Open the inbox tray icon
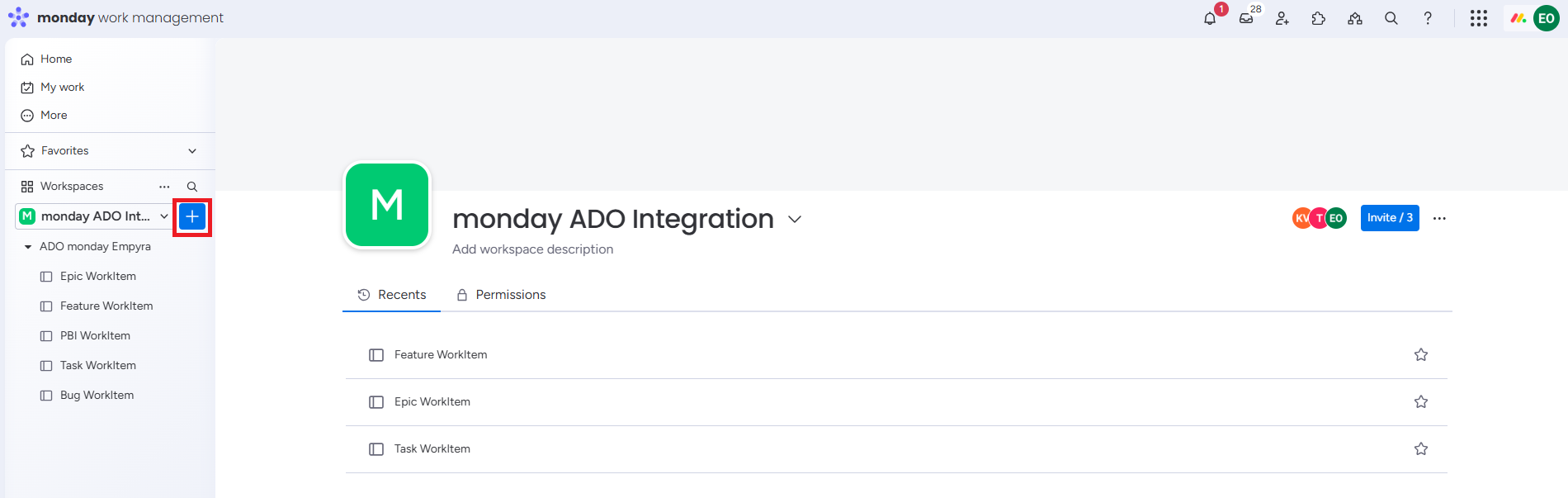Screen dimensions: 1568x498 pos(1246,18)
